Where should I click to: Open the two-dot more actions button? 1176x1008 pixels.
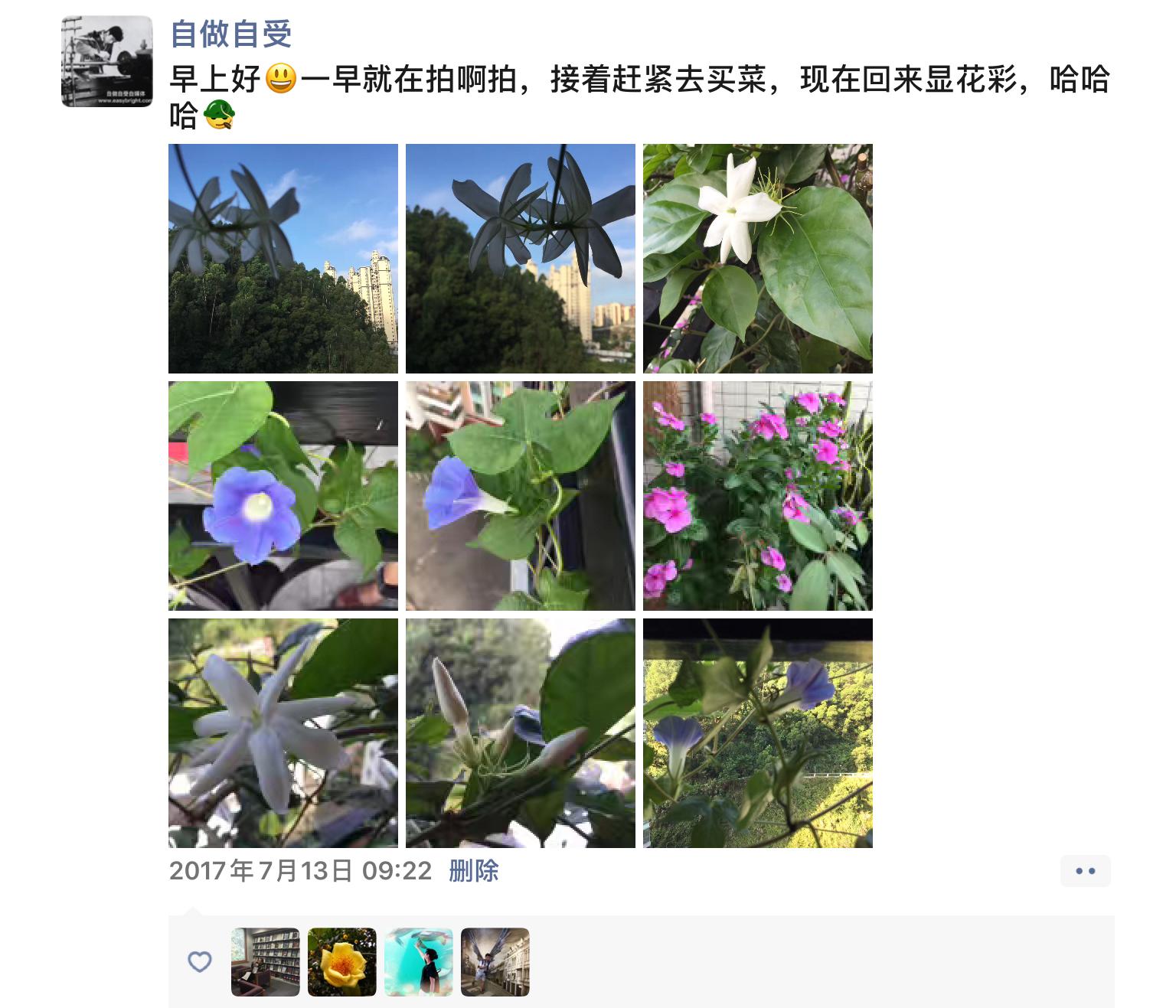[1085, 871]
